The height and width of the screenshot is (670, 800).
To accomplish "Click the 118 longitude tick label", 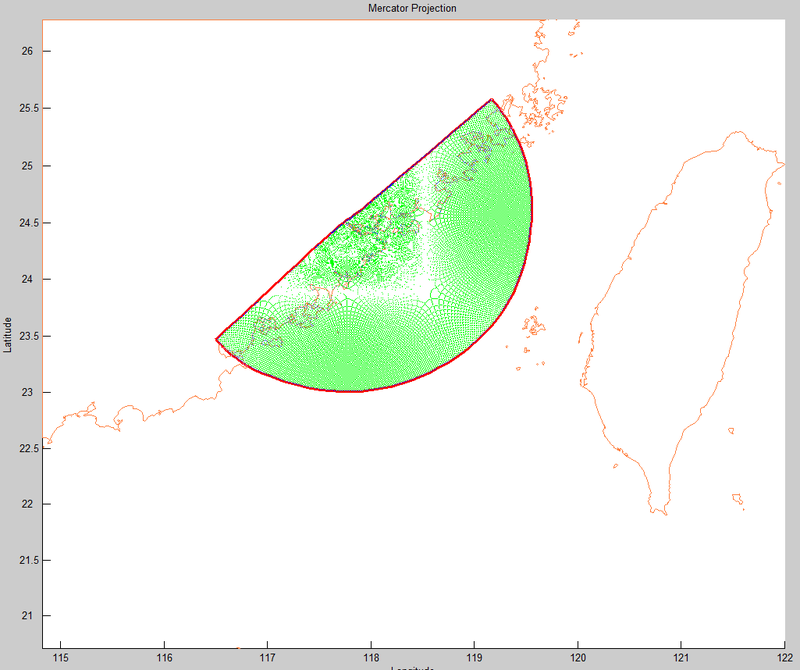I will tap(371, 658).
